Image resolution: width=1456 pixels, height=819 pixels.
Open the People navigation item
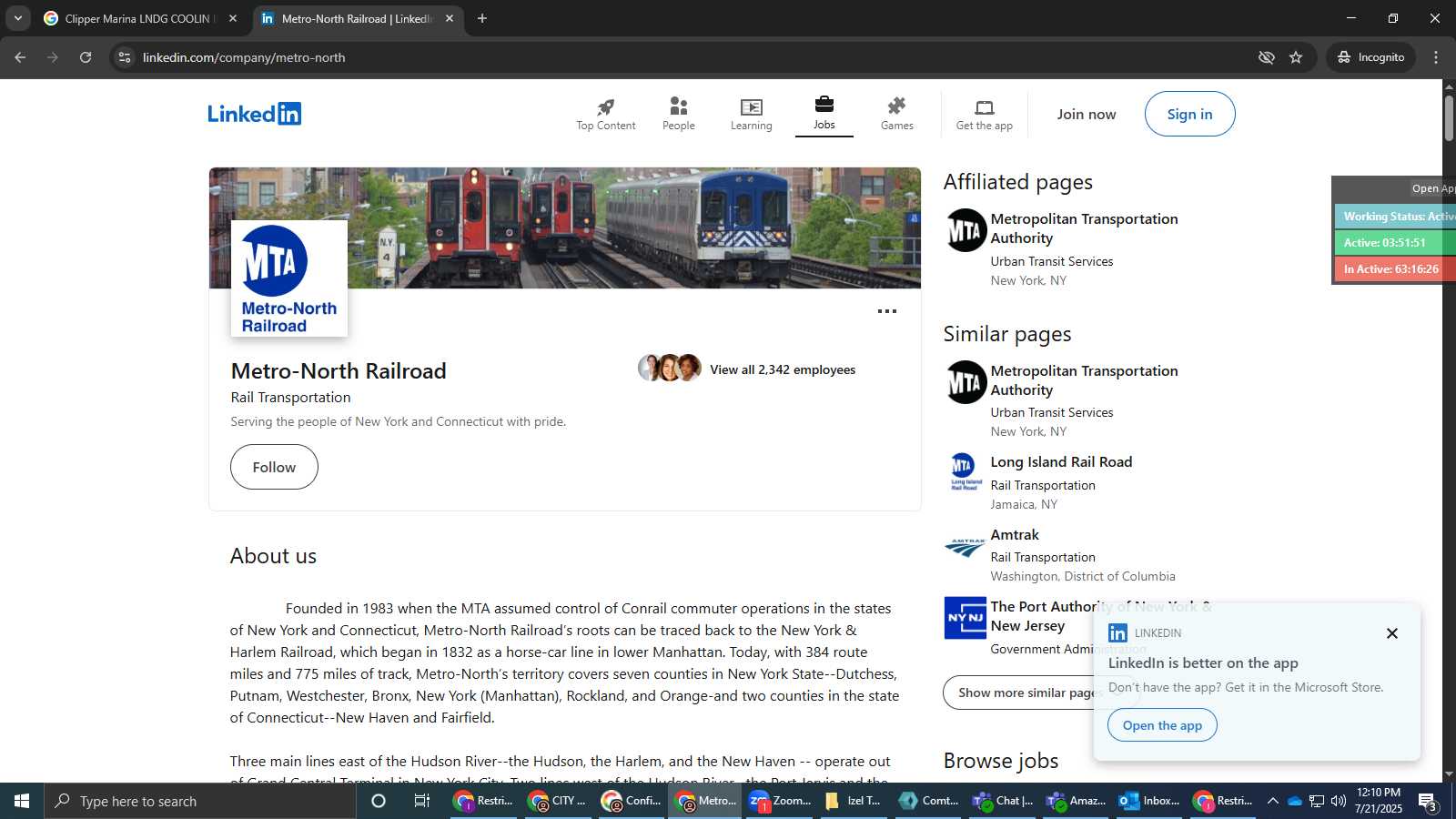pos(678,115)
